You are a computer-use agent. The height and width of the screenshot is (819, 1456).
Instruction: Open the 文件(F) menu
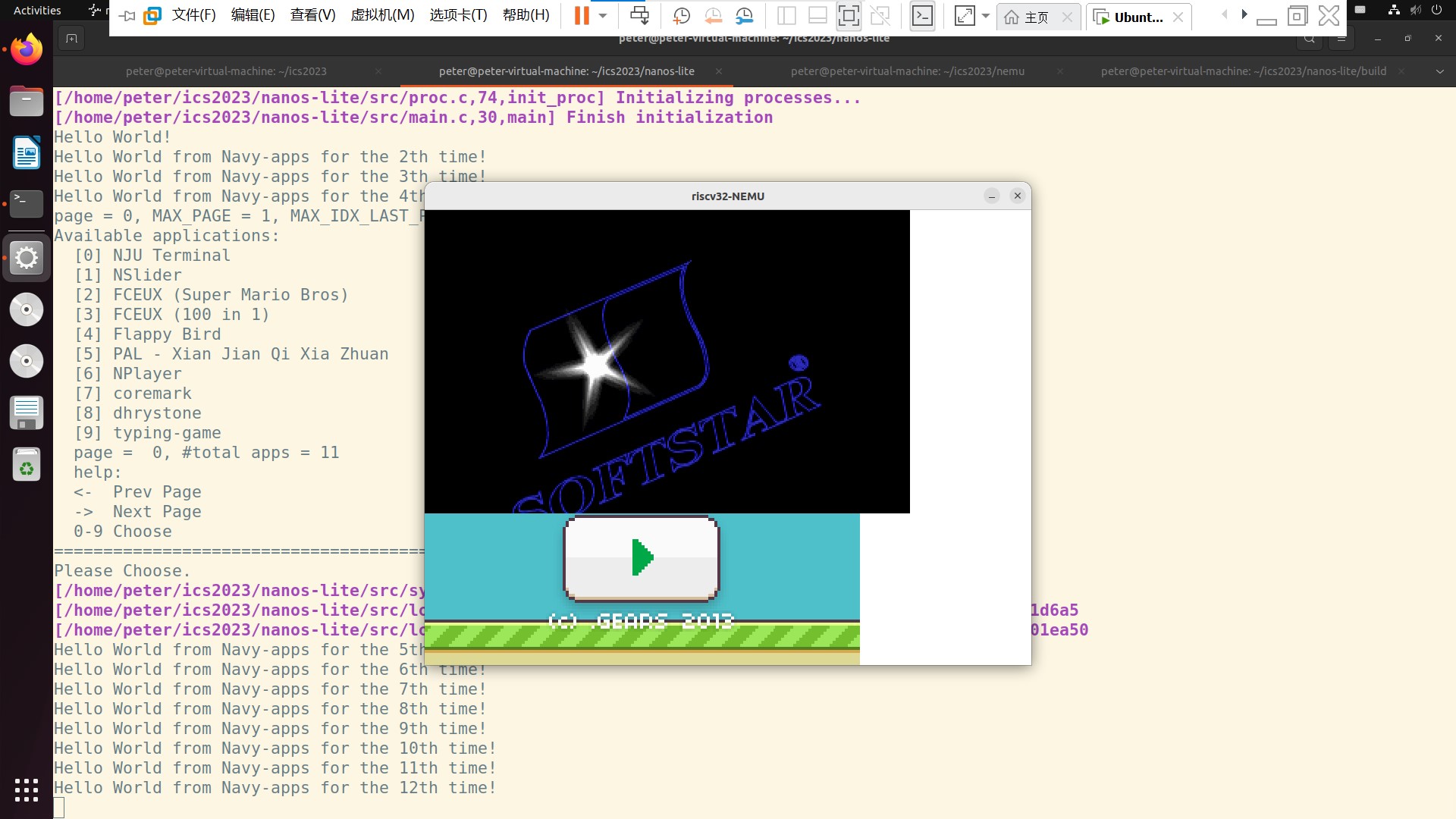coord(194,16)
